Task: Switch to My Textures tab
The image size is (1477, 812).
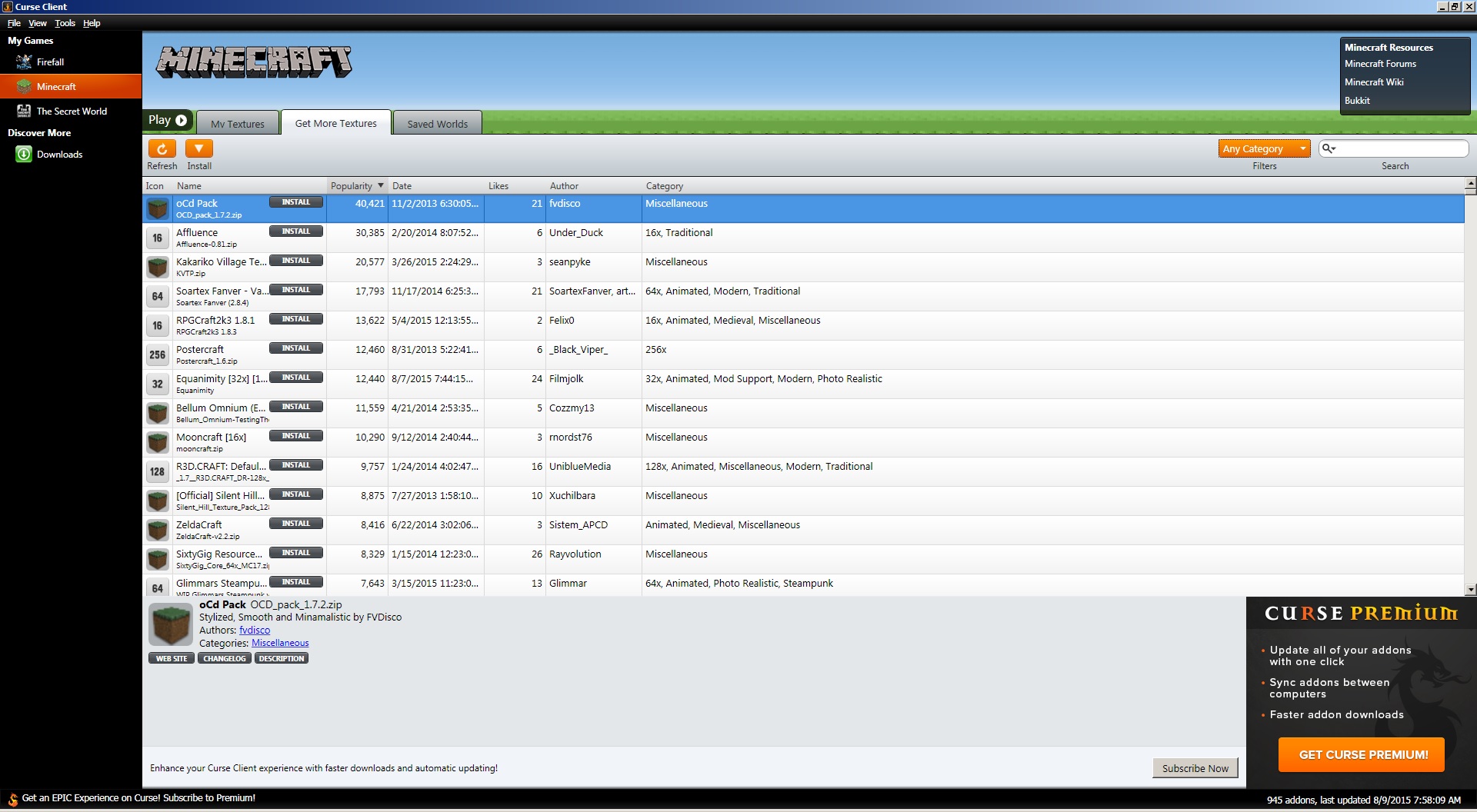Action: 237,124
